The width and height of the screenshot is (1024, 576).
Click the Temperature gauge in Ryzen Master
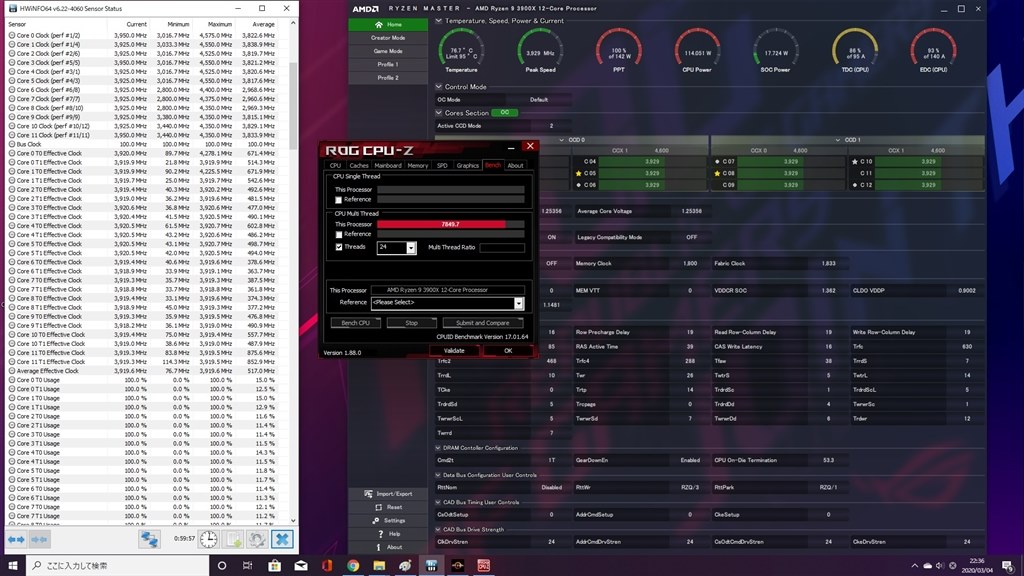461,50
